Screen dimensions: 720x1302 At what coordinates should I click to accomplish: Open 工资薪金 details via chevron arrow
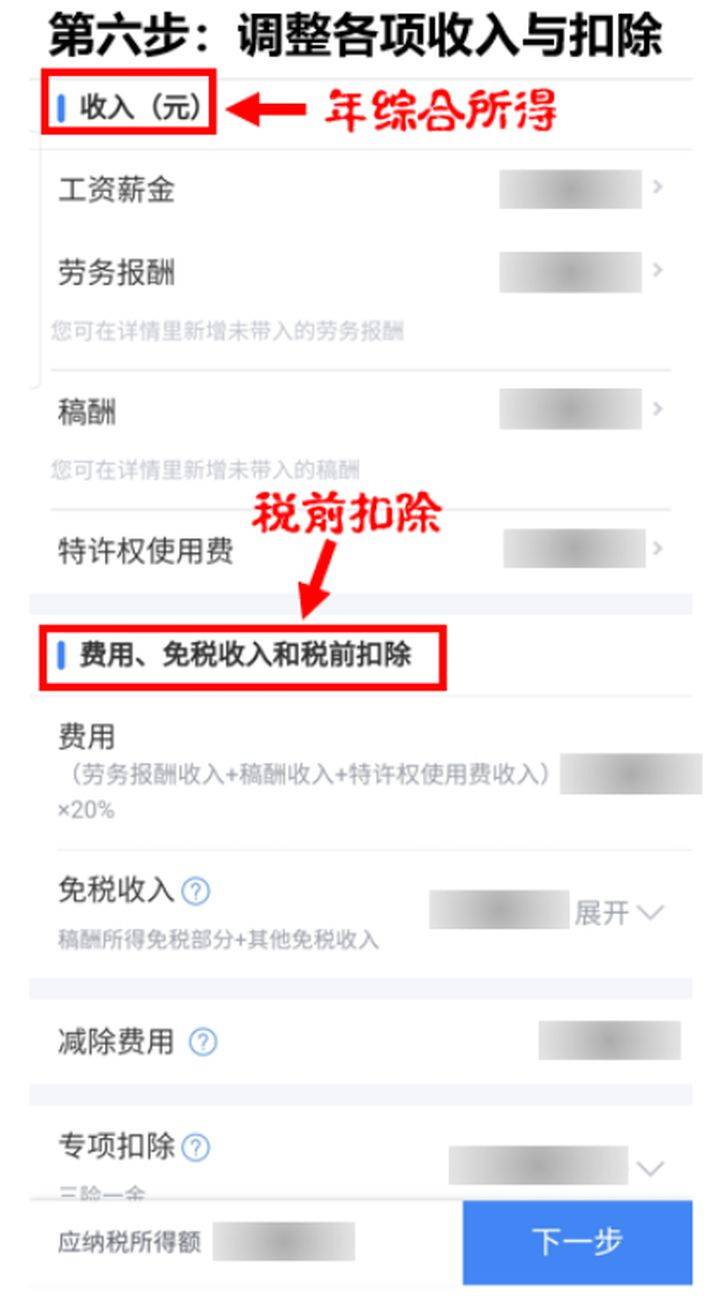[657, 188]
